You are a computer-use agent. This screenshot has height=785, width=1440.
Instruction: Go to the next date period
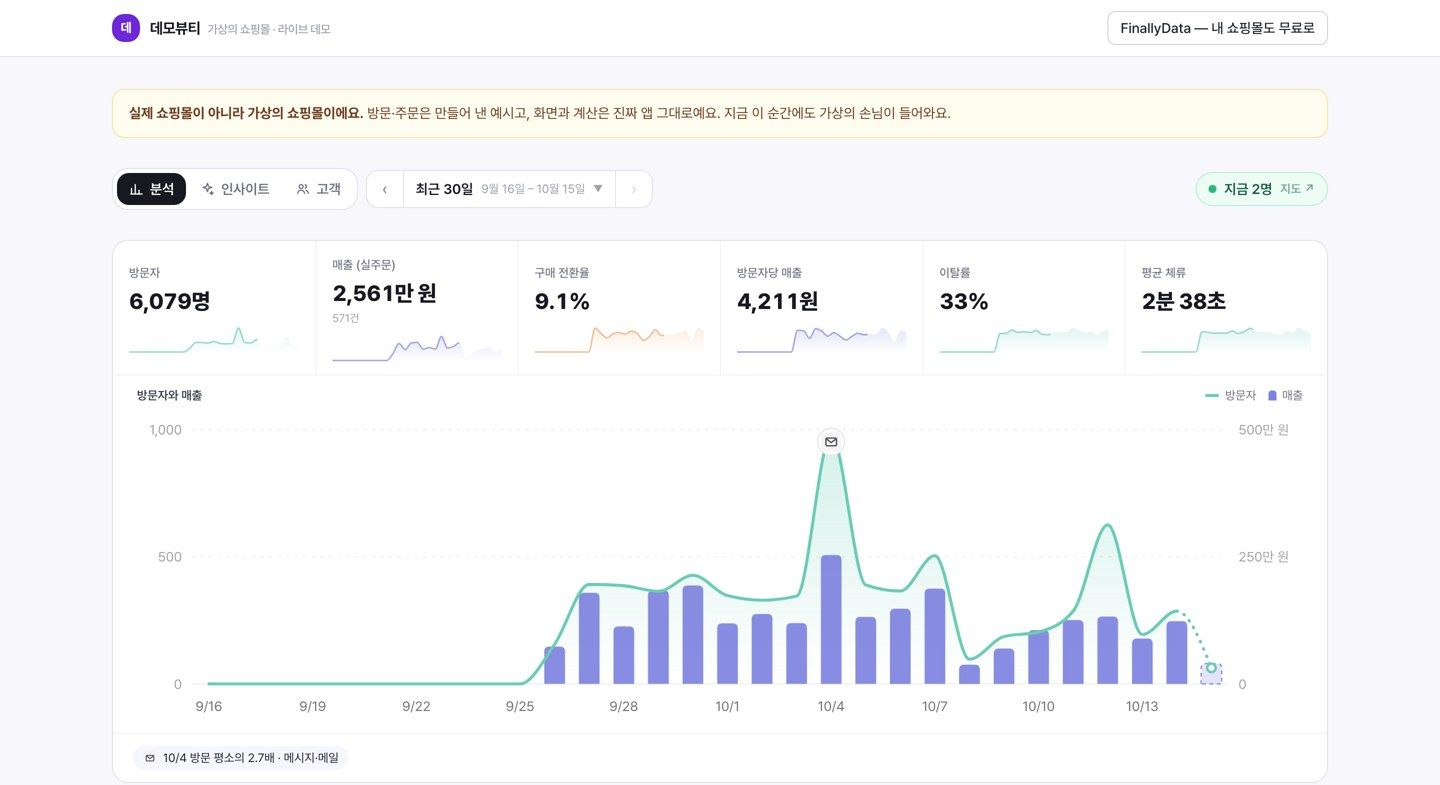(634, 189)
